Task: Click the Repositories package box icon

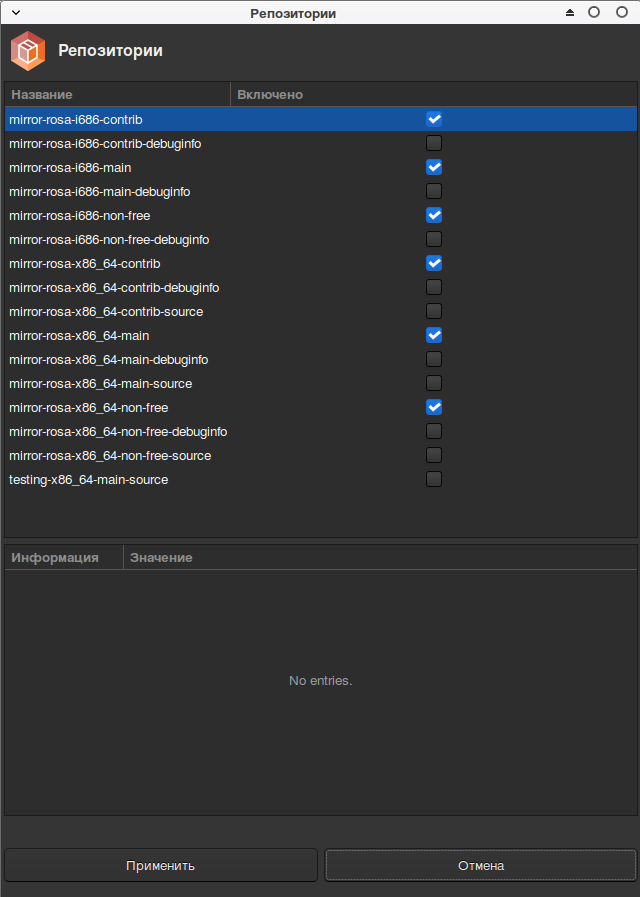Action: [x=28, y=51]
